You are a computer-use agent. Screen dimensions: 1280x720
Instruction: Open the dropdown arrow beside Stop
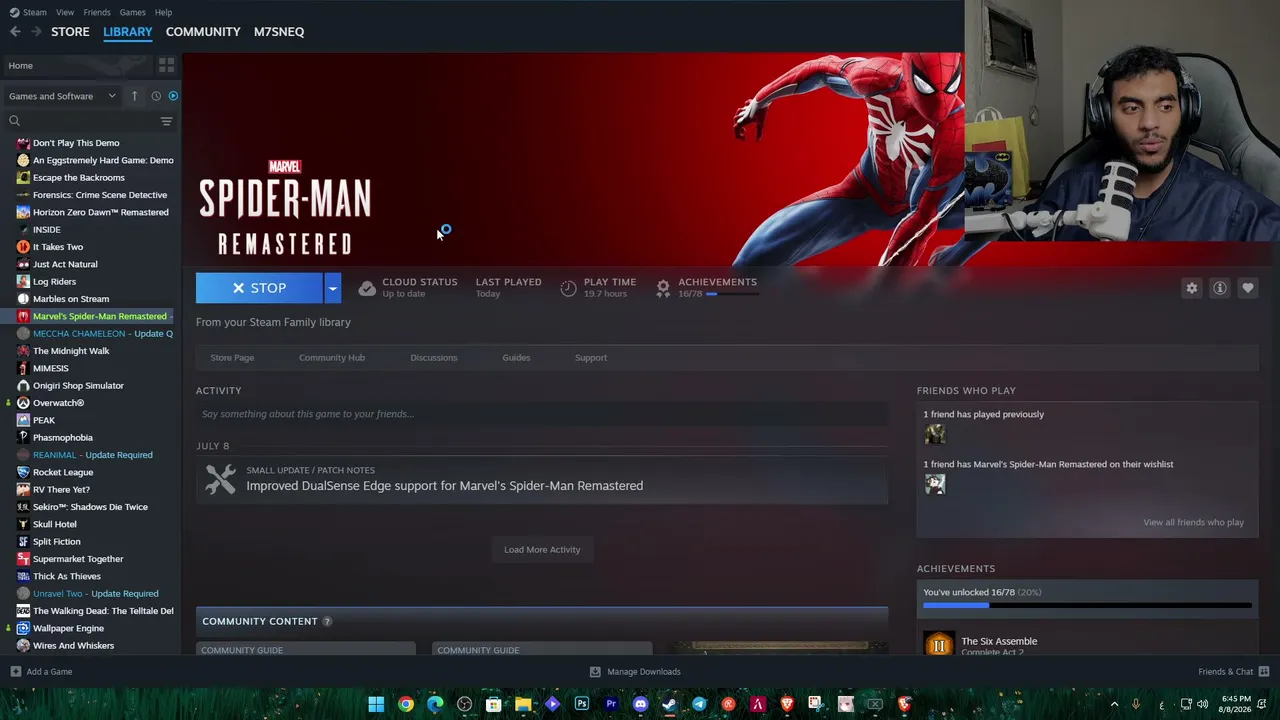332,288
